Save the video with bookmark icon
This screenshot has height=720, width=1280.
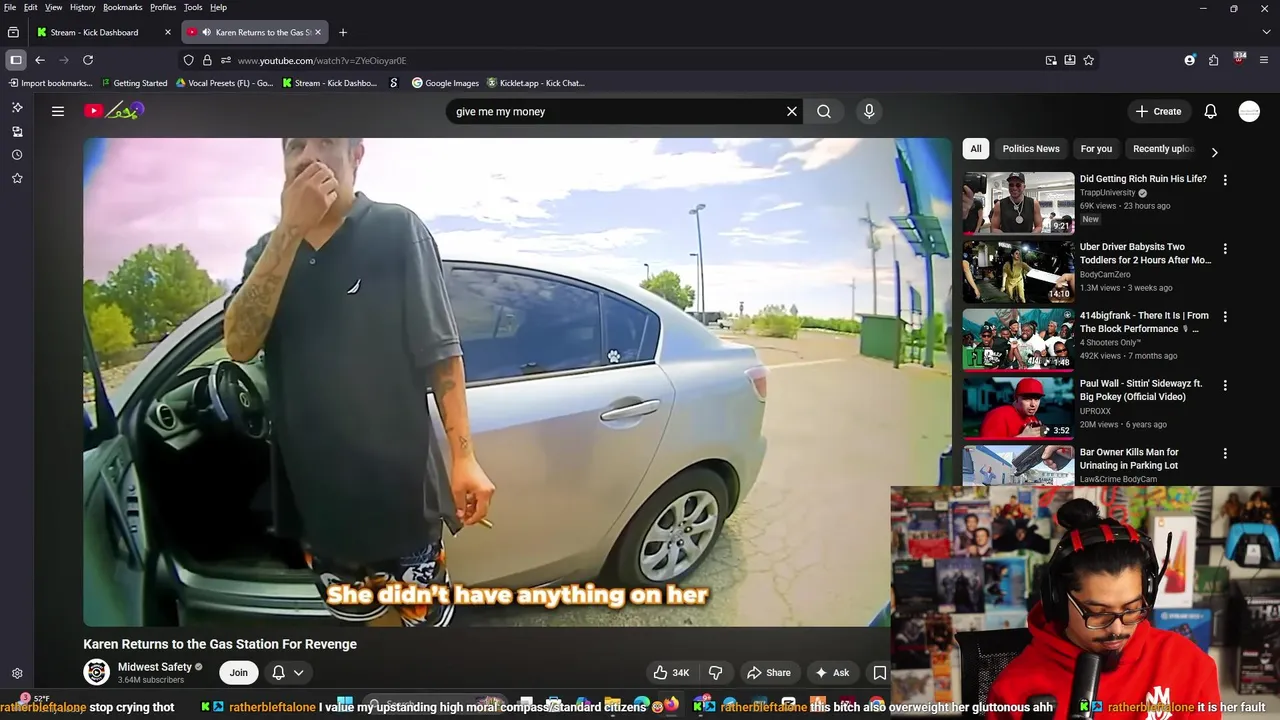tap(879, 672)
